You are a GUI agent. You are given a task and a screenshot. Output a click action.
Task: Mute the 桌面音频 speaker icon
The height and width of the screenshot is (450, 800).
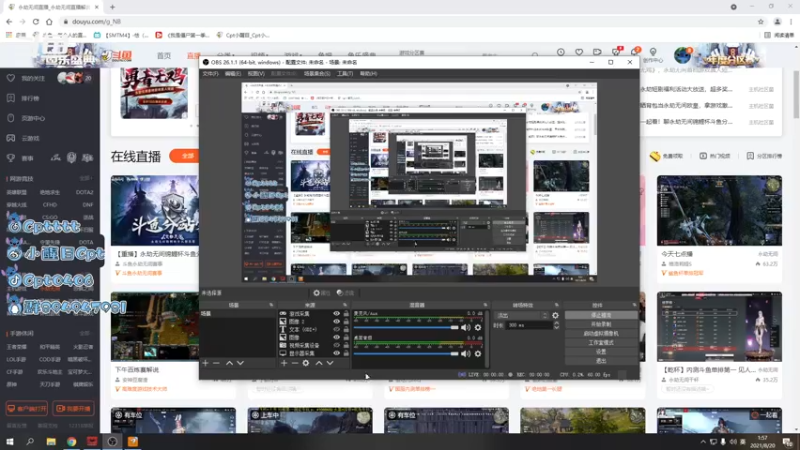(x=466, y=354)
